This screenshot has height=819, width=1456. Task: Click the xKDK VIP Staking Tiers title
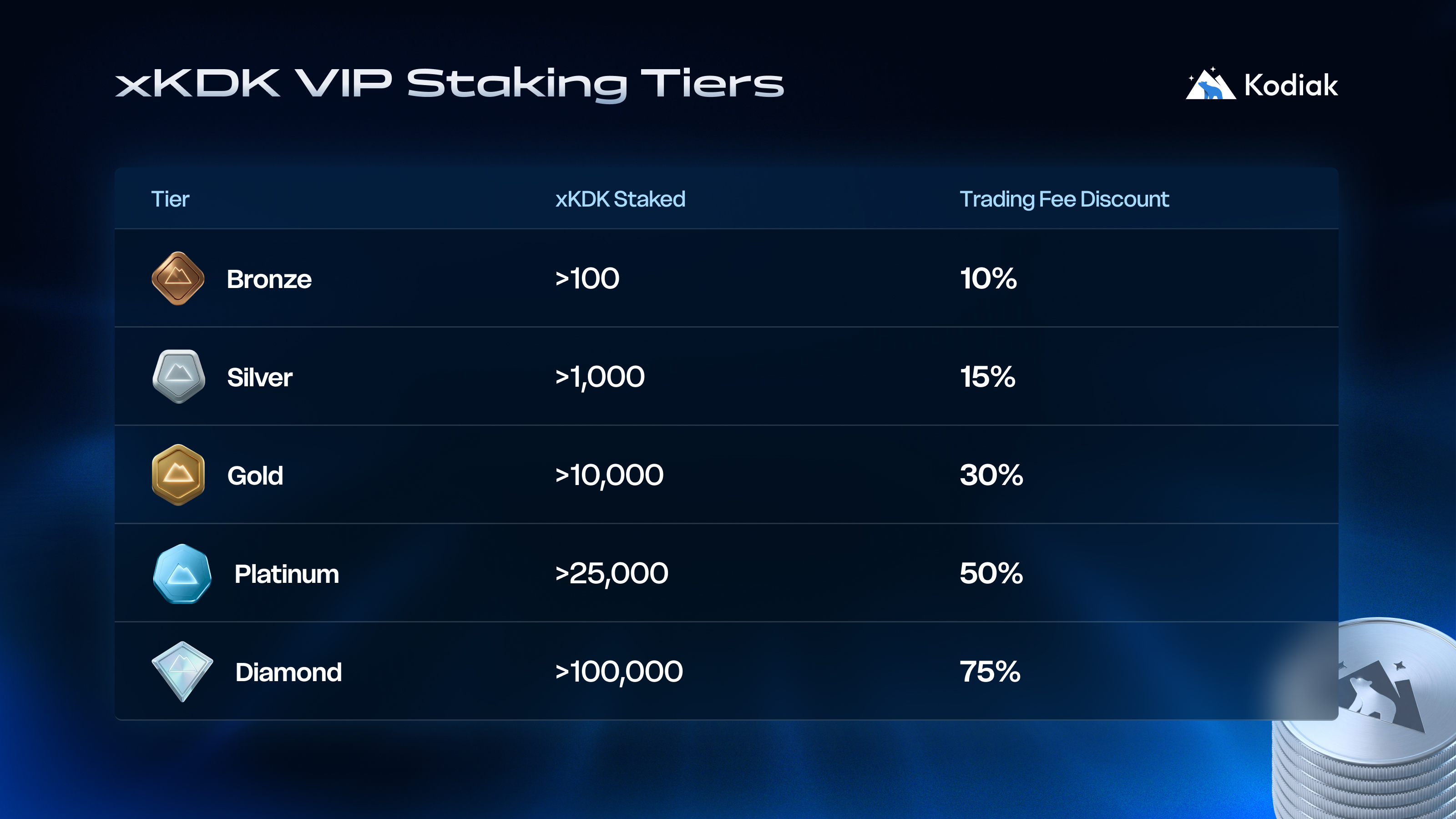[x=450, y=84]
